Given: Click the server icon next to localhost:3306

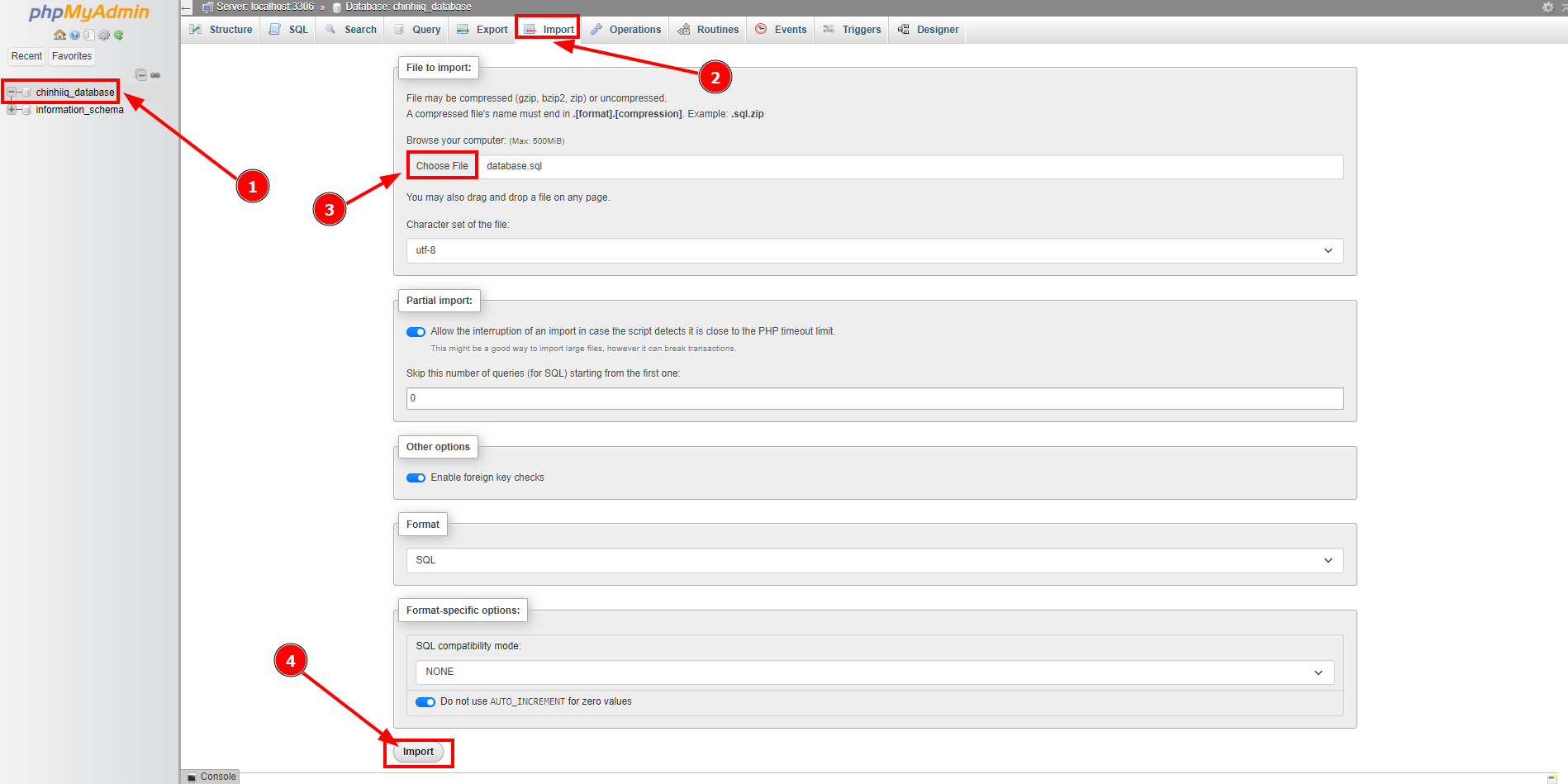Looking at the screenshot, I should coord(207,7).
